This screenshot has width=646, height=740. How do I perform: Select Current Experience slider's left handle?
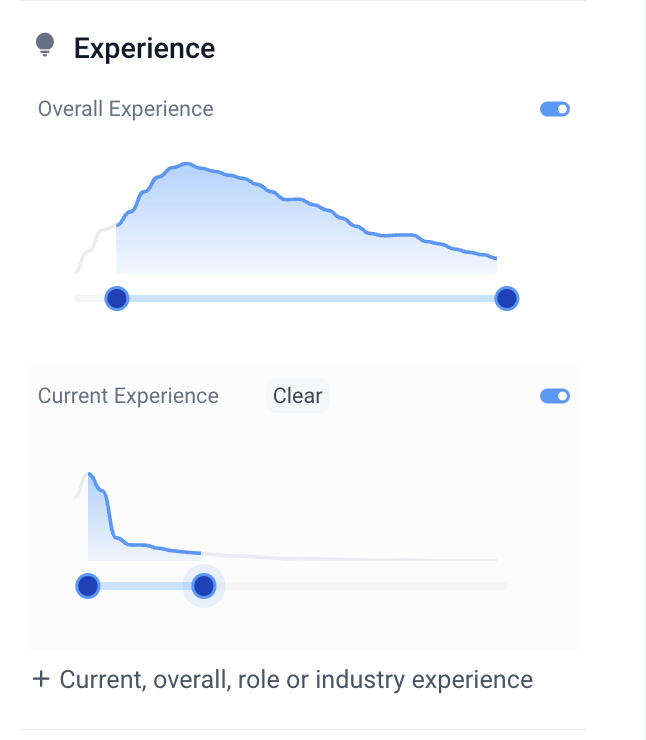88,585
